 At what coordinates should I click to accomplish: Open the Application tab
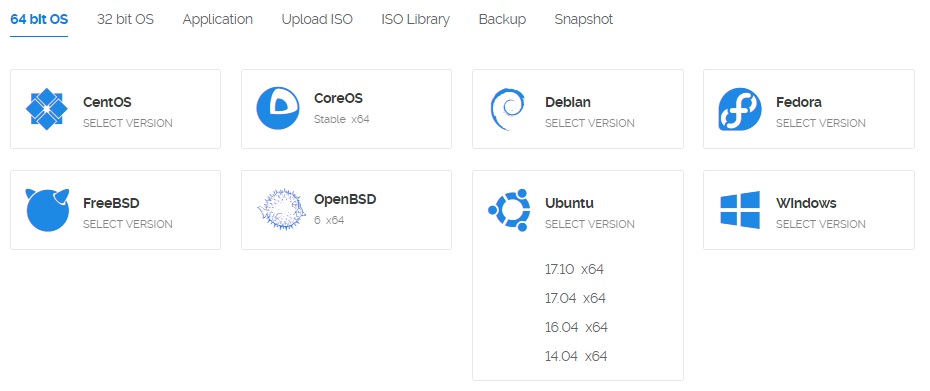pyautogui.click(x=218, y=19)
